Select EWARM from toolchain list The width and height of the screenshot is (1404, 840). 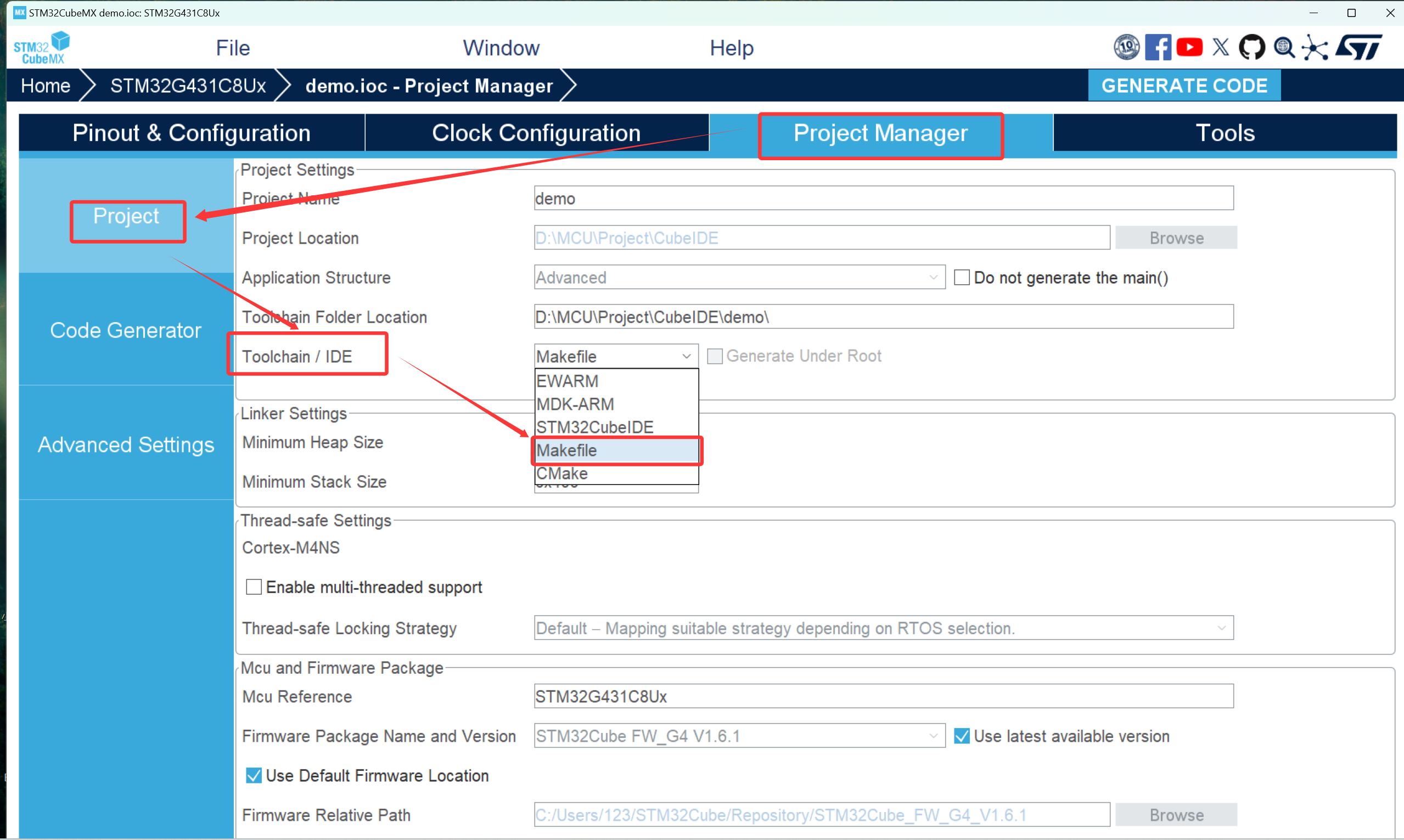[616, 381]
